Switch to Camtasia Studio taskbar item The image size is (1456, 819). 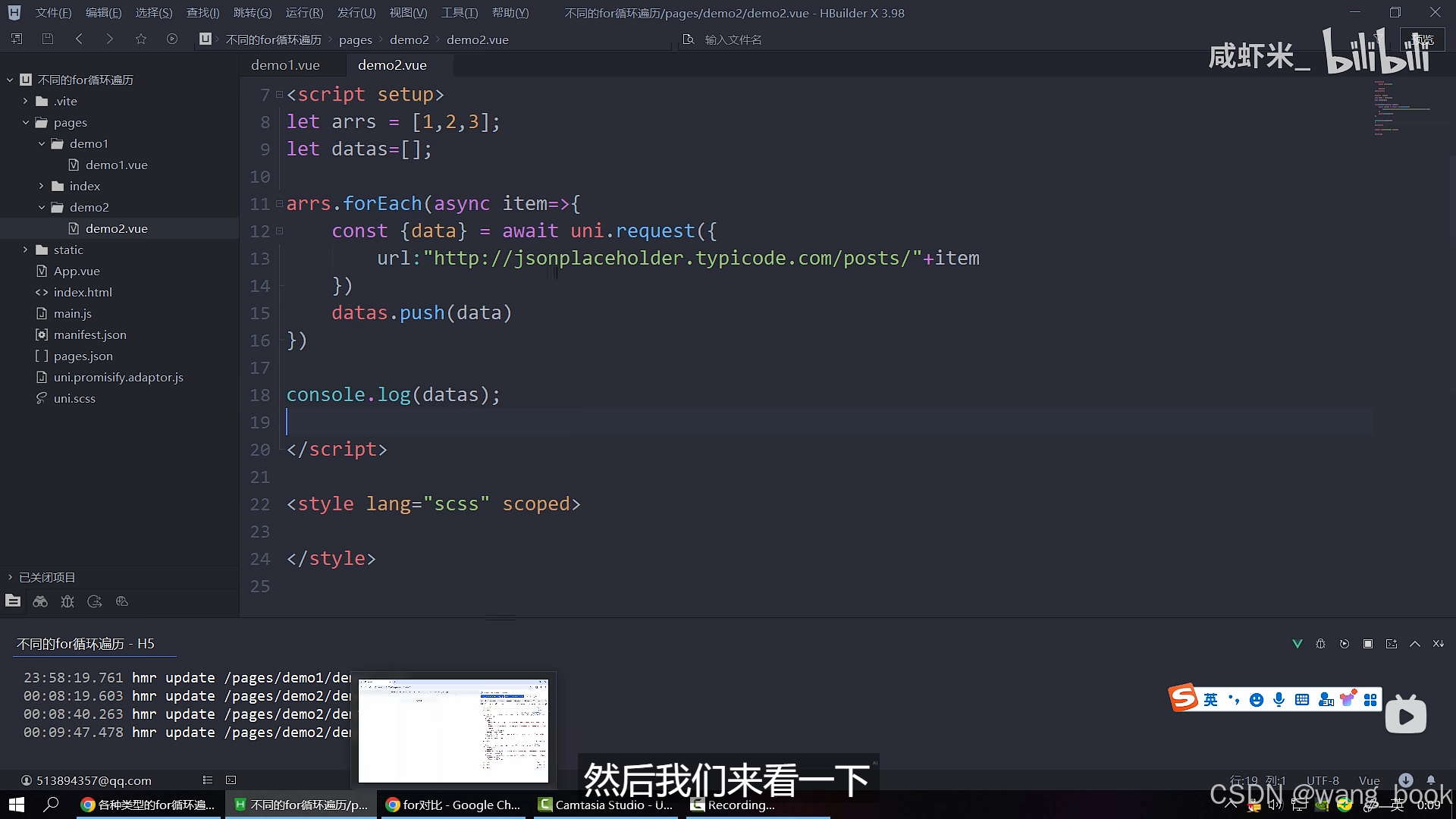[606, 805]
